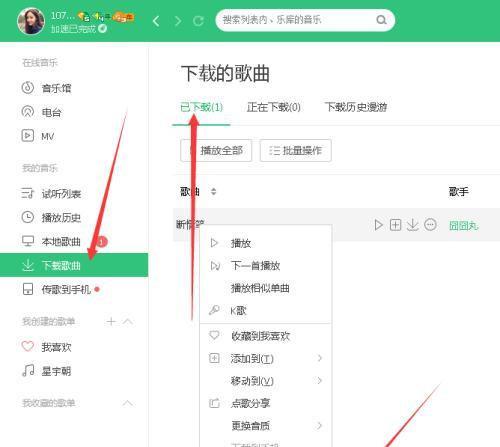This screenshot has width=500, height=447.
Task: Collapse the 我创建的歌单 section
Action: (x=128, y=322)
